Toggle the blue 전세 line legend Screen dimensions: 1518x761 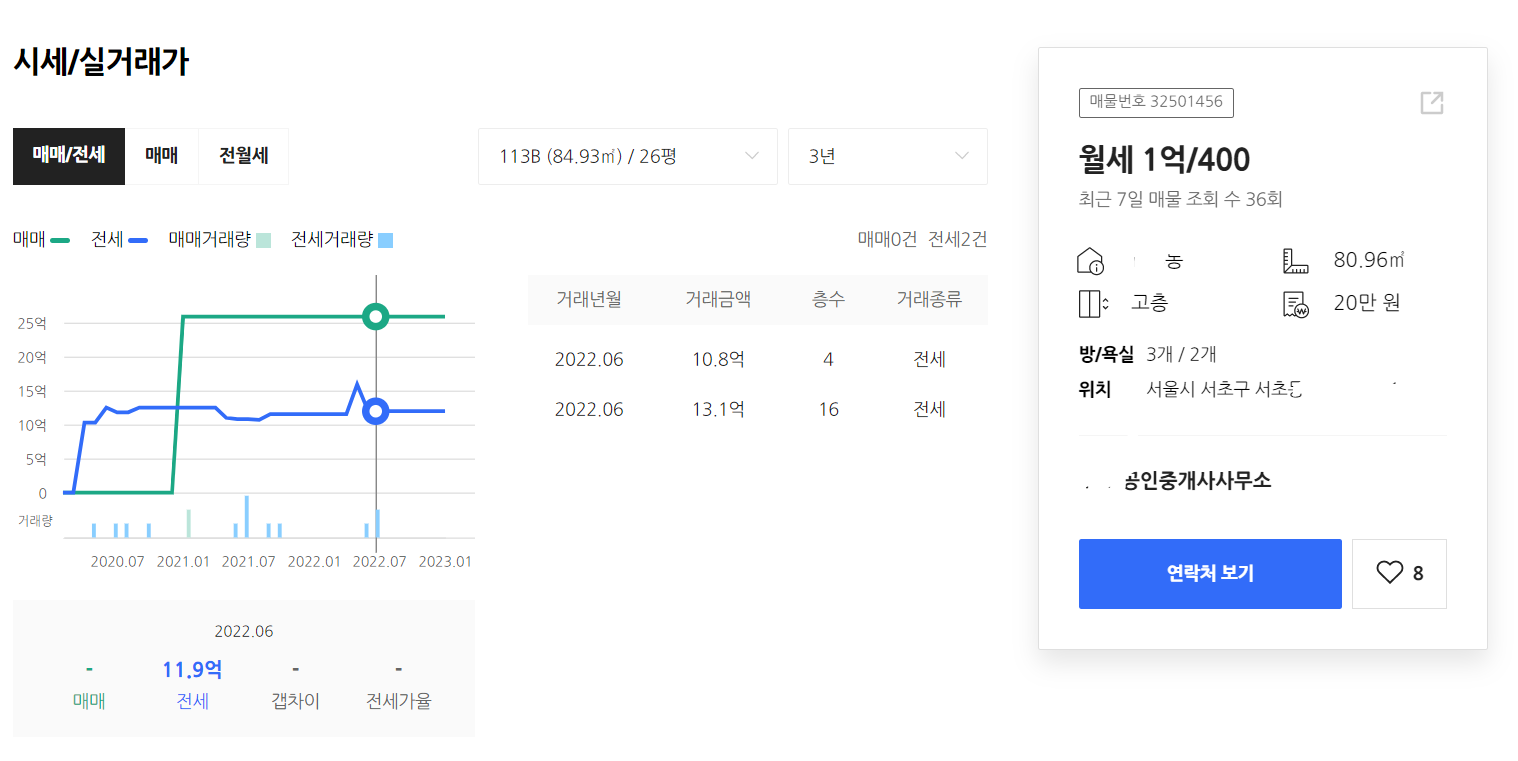point(119,240)
